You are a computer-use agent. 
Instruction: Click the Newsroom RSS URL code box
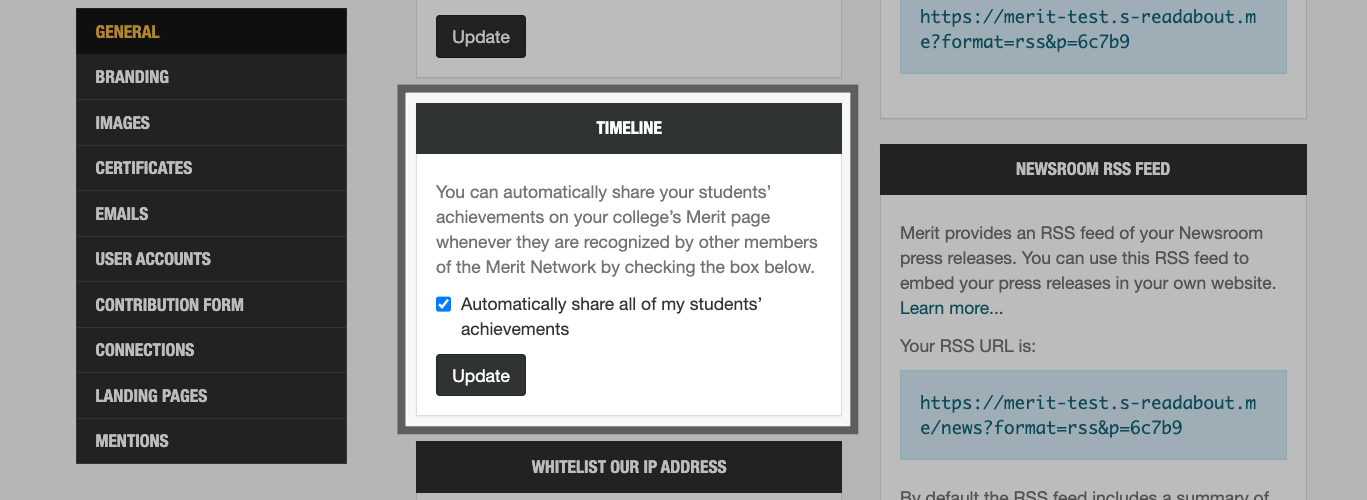[x=1093, y=415]
